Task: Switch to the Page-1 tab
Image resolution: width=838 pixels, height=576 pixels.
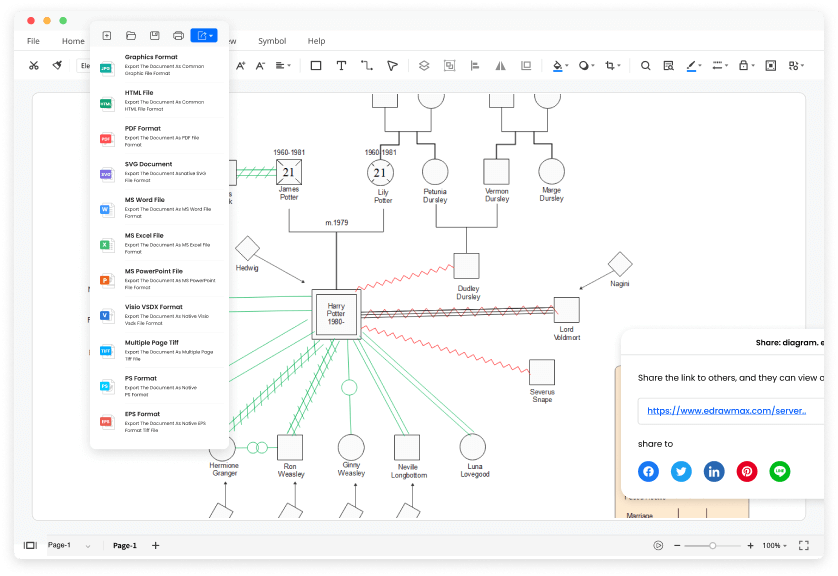Action: click(125, 545)
